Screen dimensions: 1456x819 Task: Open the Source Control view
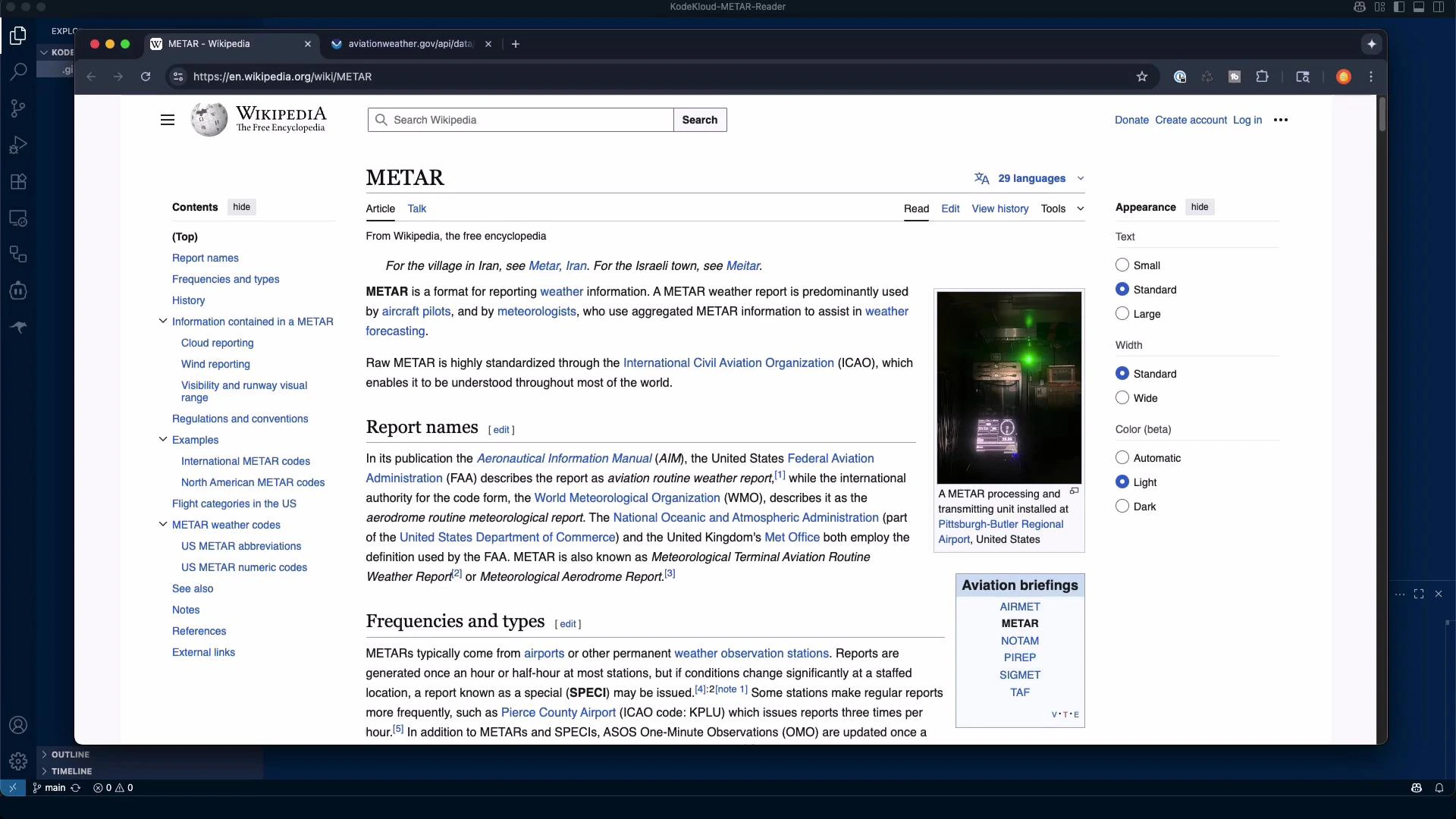pos(18,108)
